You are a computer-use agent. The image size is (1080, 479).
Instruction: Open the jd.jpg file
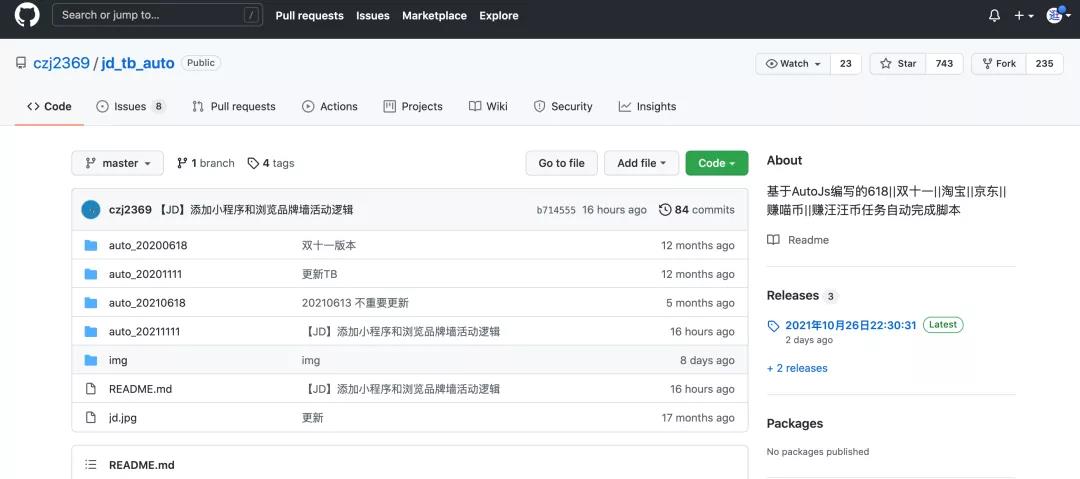point(123,418)
